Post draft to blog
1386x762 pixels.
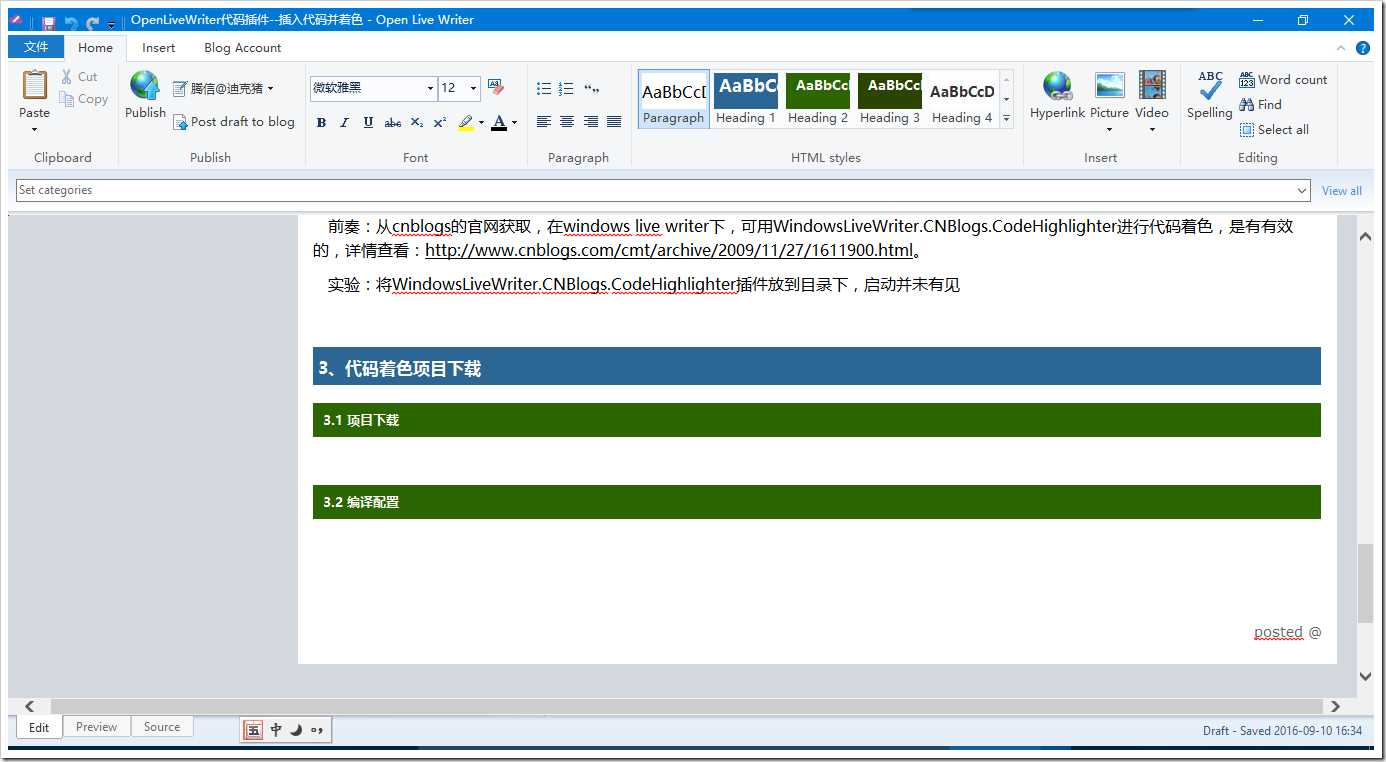point(234,122)
